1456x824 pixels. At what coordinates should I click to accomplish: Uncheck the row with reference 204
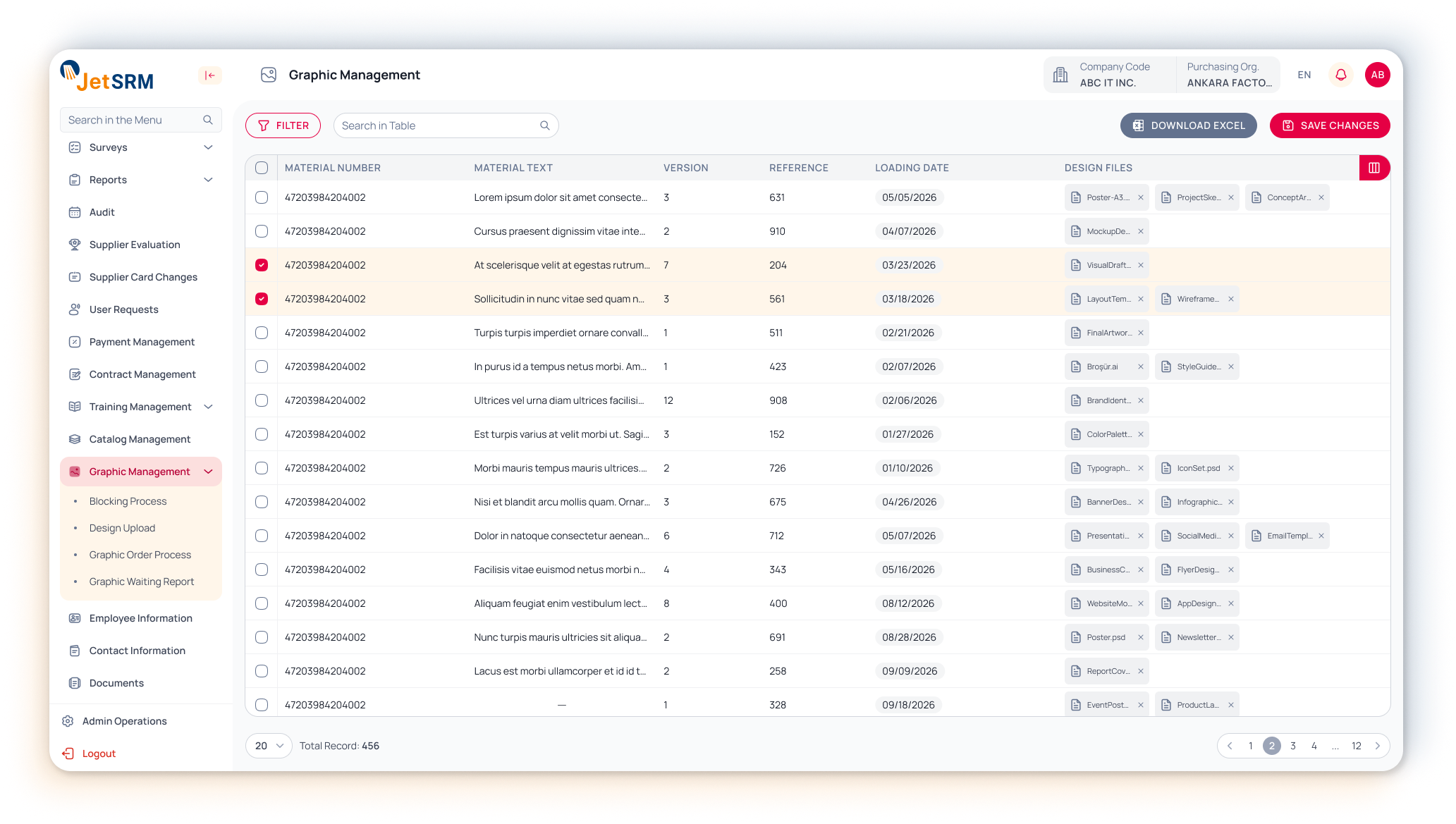(262, 265)
